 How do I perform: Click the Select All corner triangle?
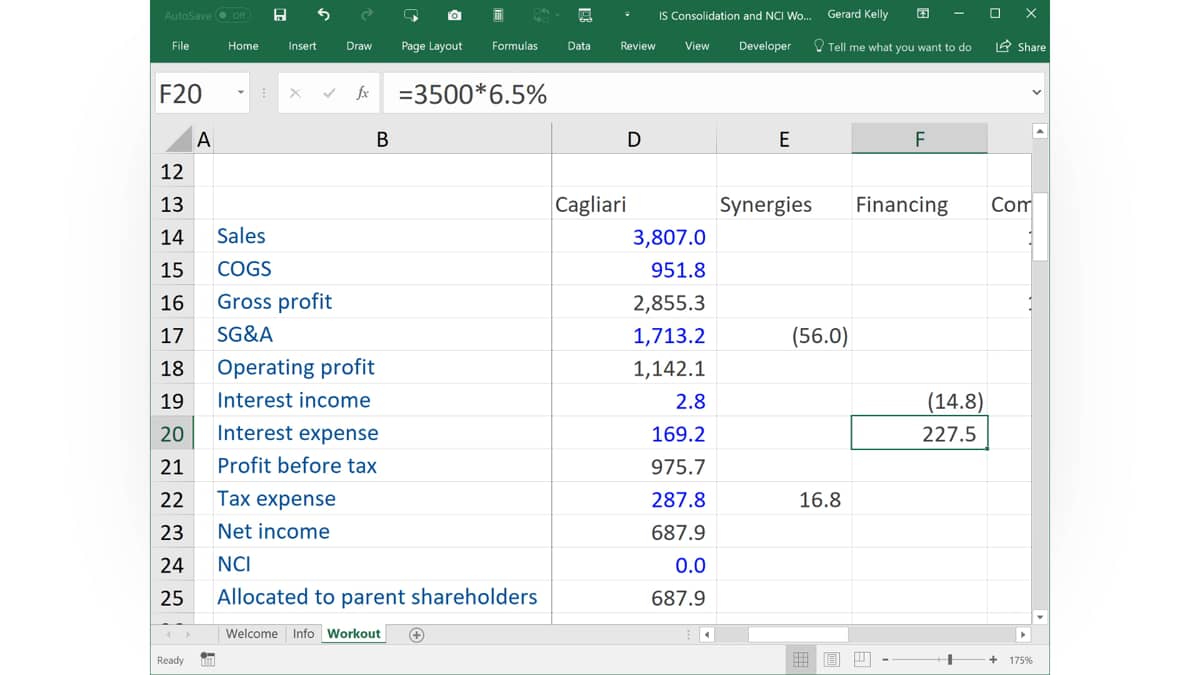[x=178, y=139]
